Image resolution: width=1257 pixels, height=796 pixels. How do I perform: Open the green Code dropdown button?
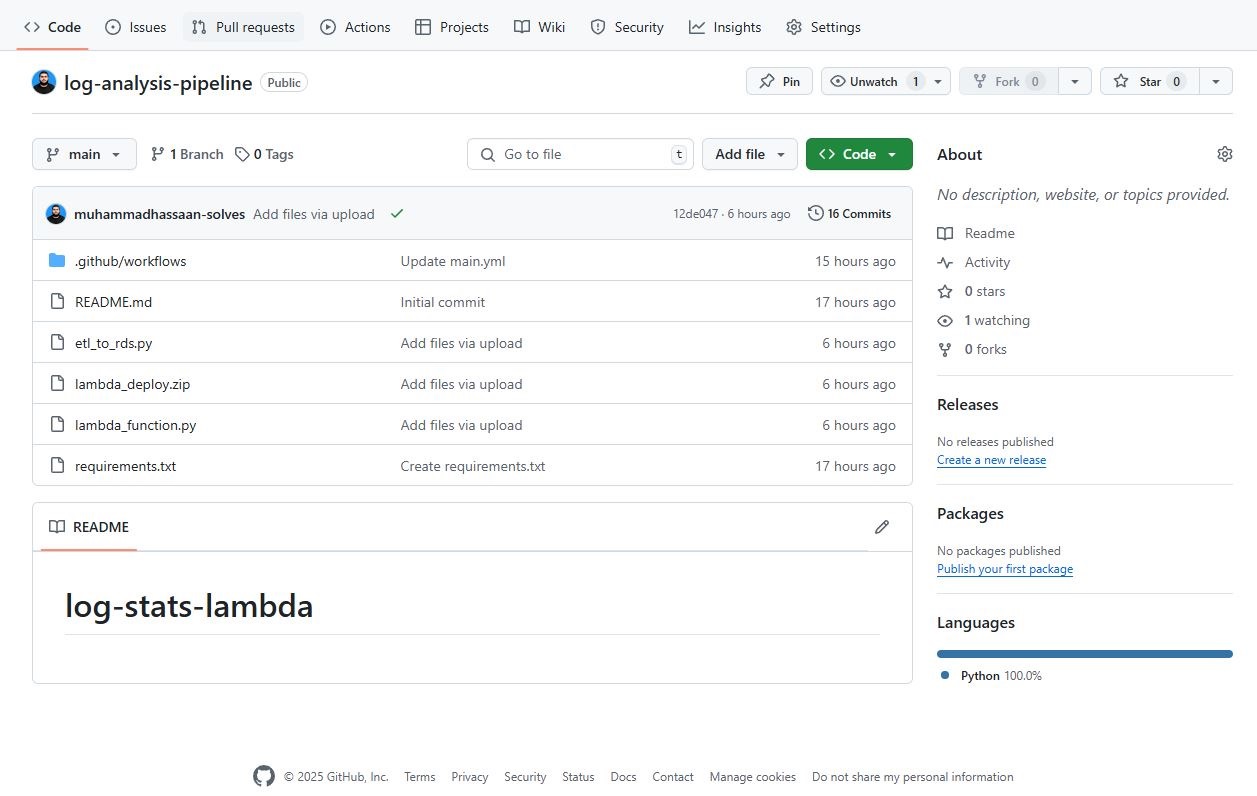(859, 154)
